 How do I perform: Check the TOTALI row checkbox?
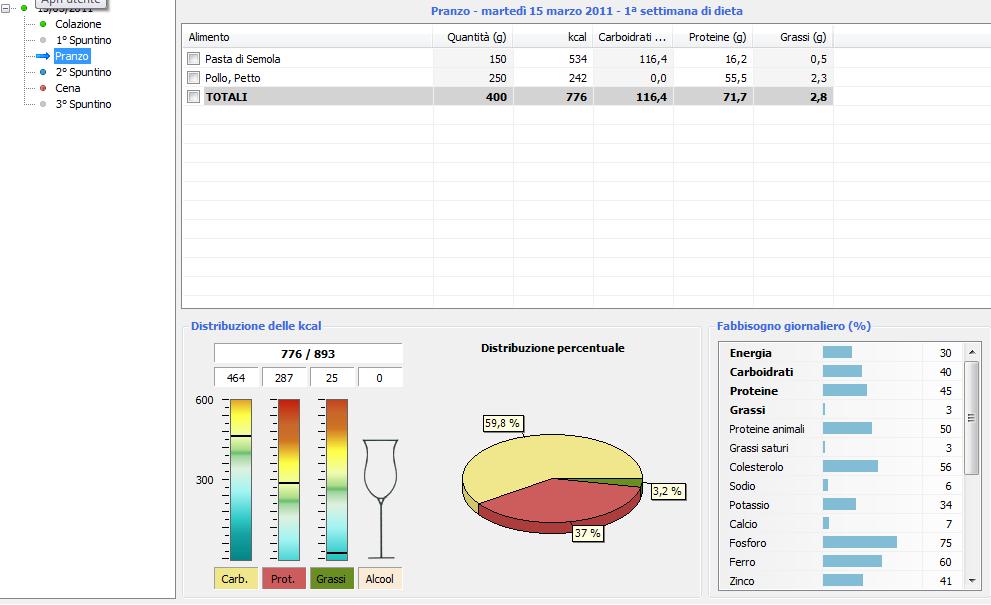point(193,97)
